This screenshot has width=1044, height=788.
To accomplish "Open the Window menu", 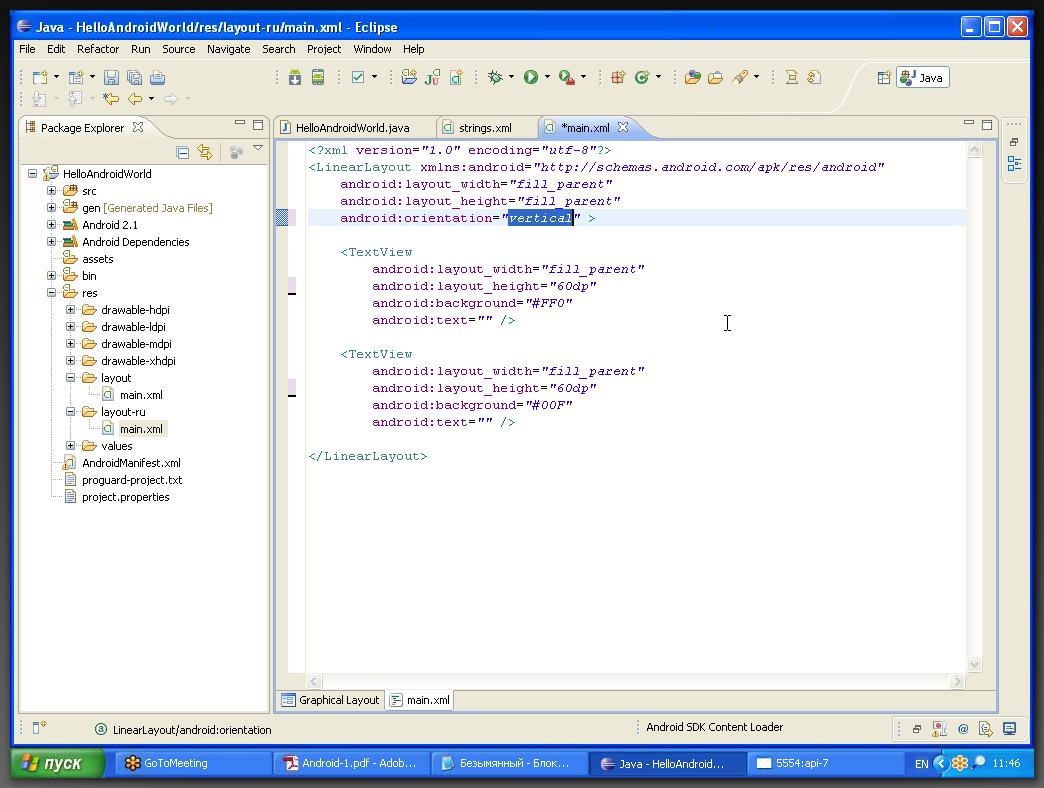I will (372, 49).
